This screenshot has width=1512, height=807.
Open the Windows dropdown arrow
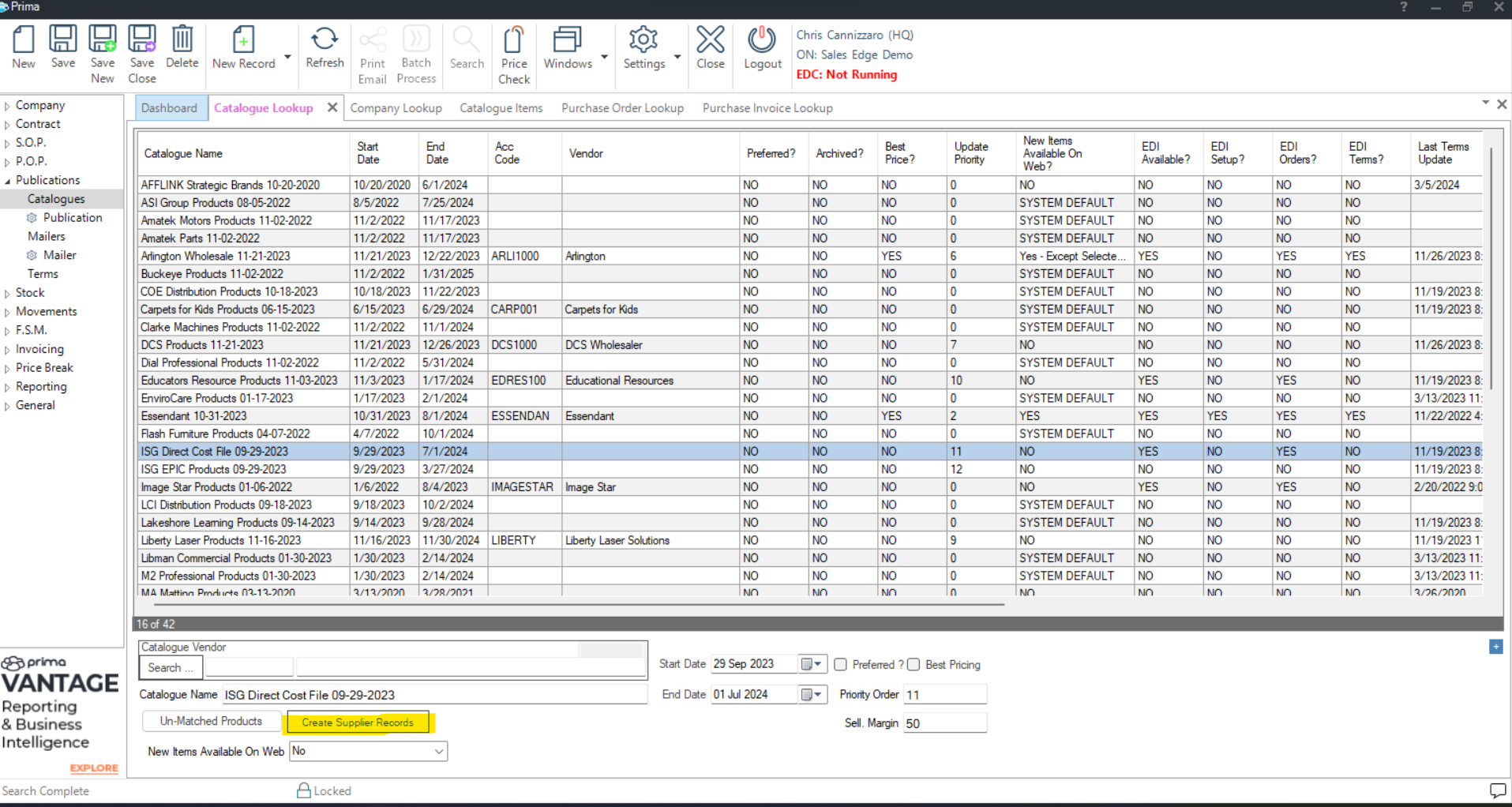[604, 57]
